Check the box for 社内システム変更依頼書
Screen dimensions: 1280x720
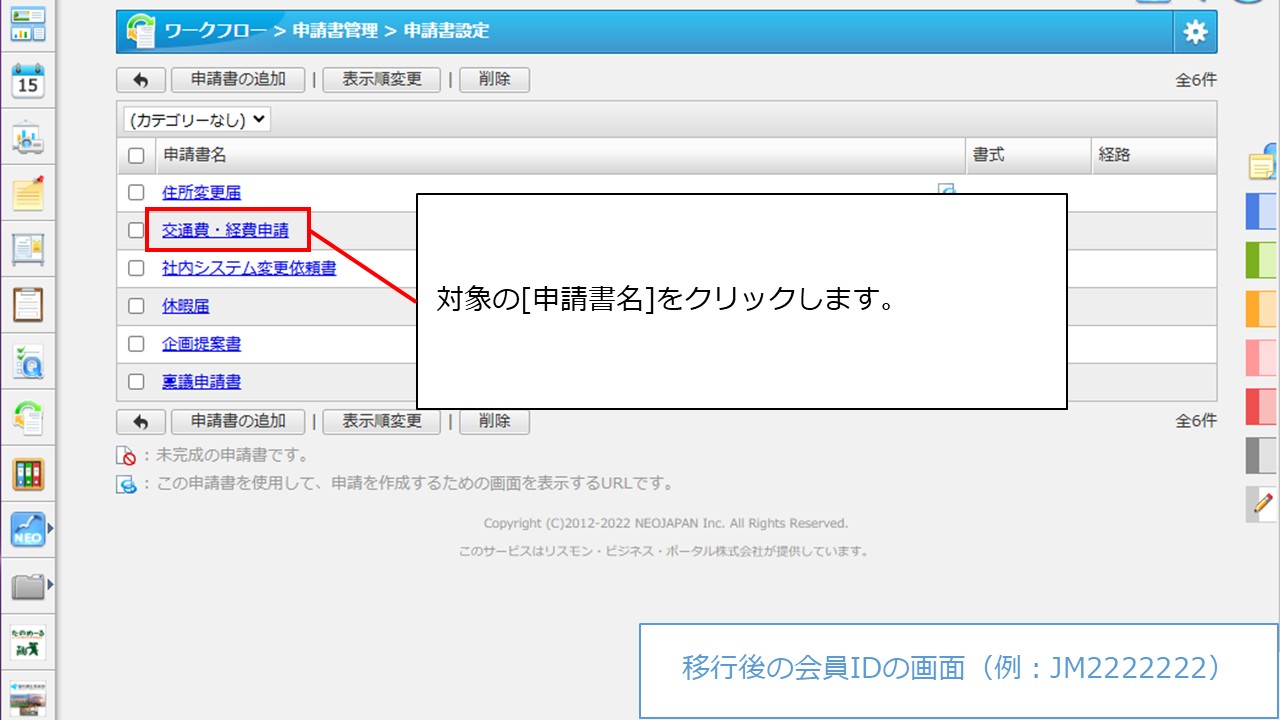point(137,268)
